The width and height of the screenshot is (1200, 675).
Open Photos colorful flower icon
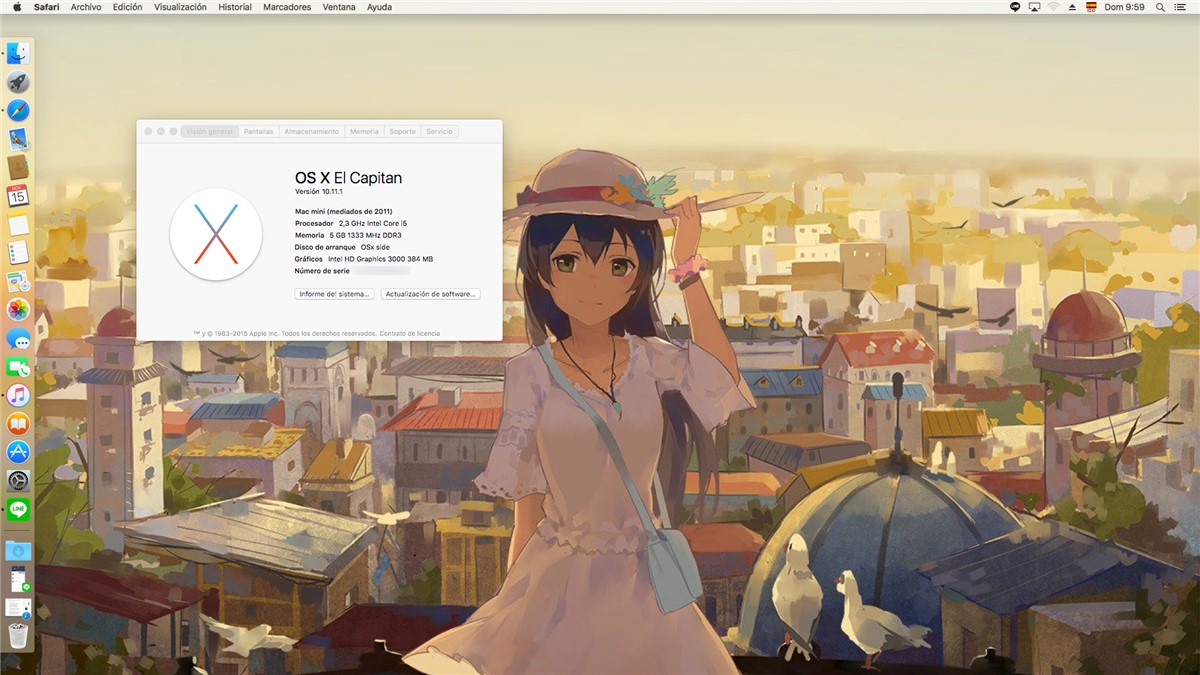click(x=18, y=310)
